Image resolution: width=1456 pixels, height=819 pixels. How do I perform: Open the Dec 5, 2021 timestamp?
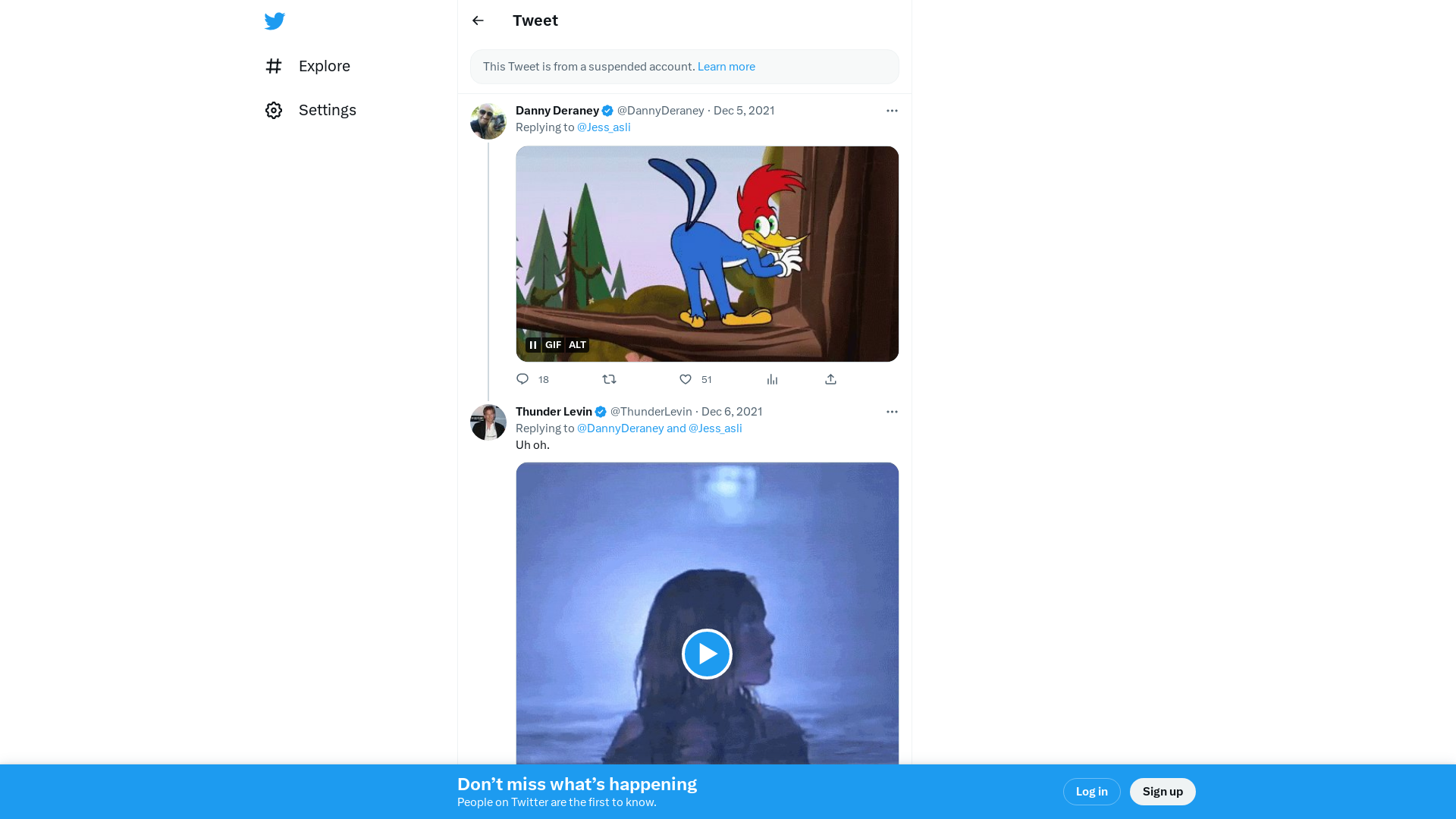point(744,111)
